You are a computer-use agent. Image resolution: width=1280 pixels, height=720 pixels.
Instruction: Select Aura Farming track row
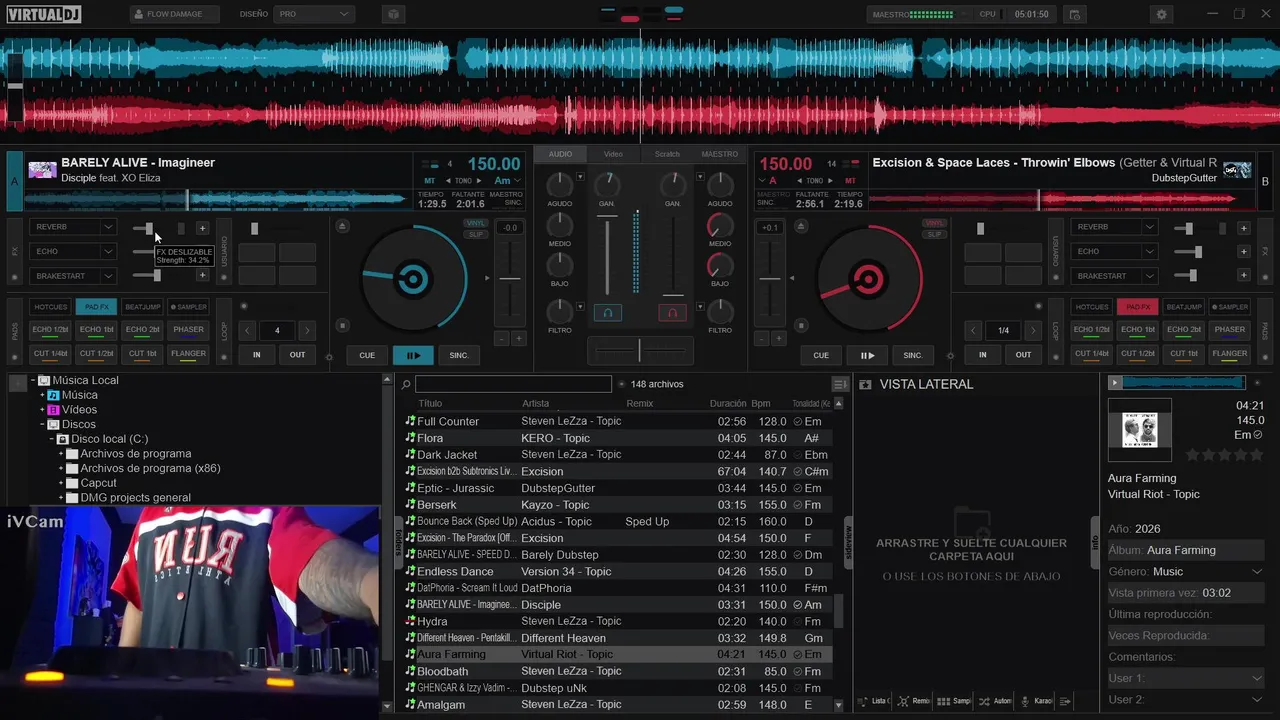pyautogui.click(x=617, y=654)
